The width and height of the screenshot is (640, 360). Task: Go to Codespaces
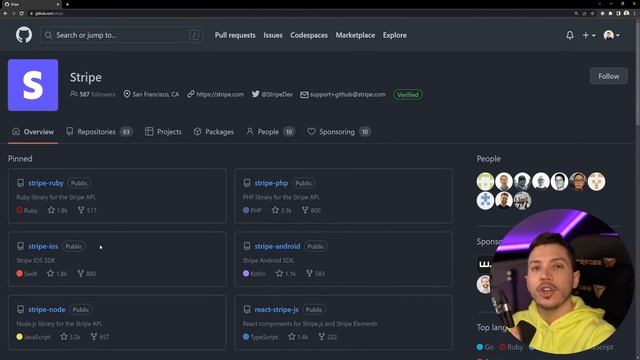[x=309, y=35]
